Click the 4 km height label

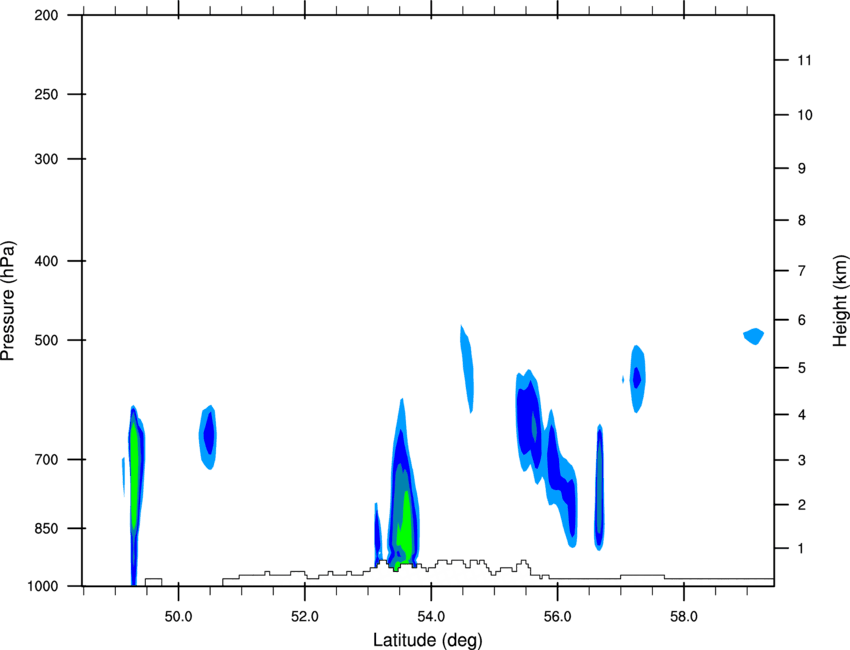801,415
